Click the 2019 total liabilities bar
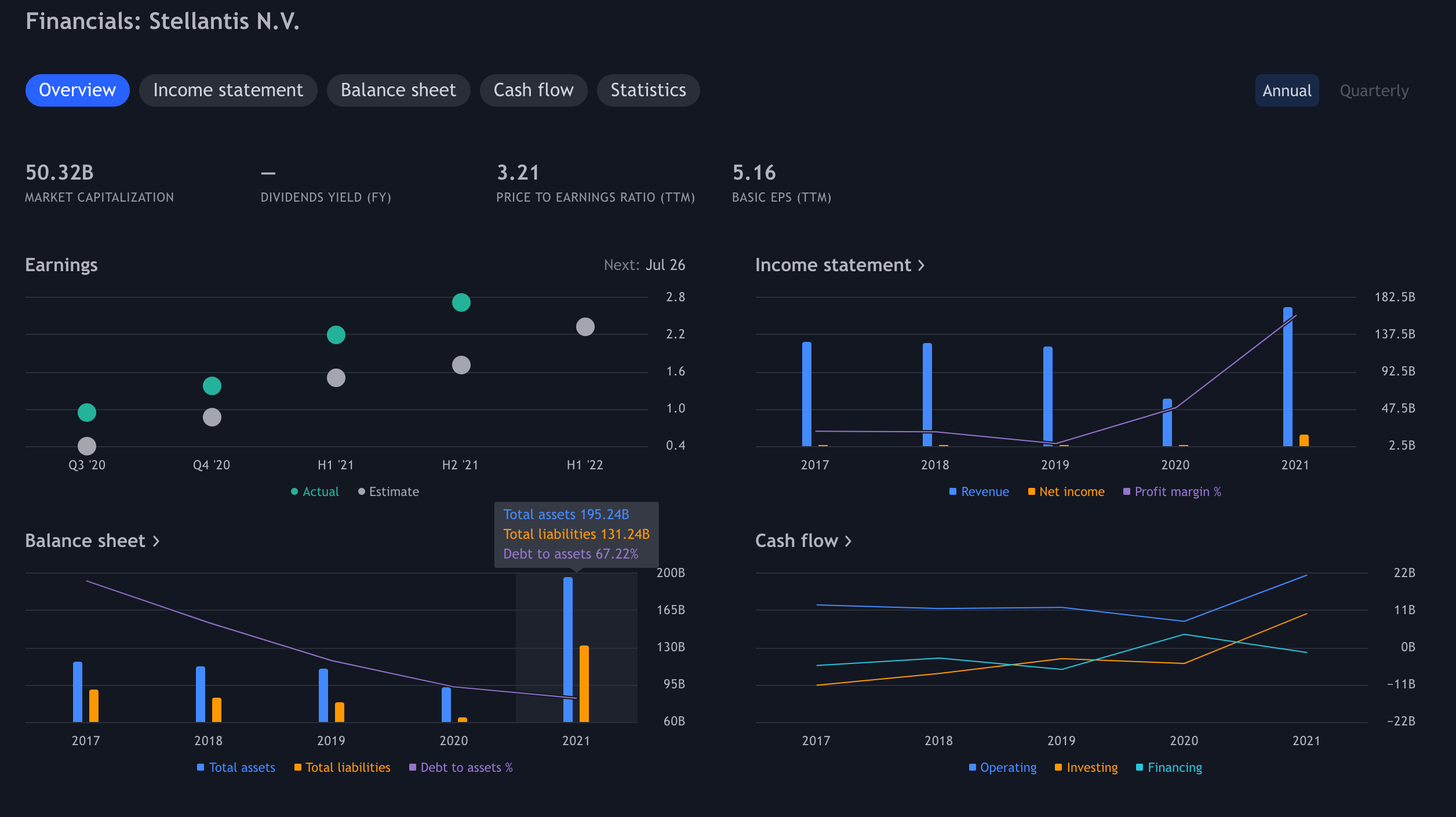The height and width of the screenshot is (817, 1456). [x=340, y=712]
